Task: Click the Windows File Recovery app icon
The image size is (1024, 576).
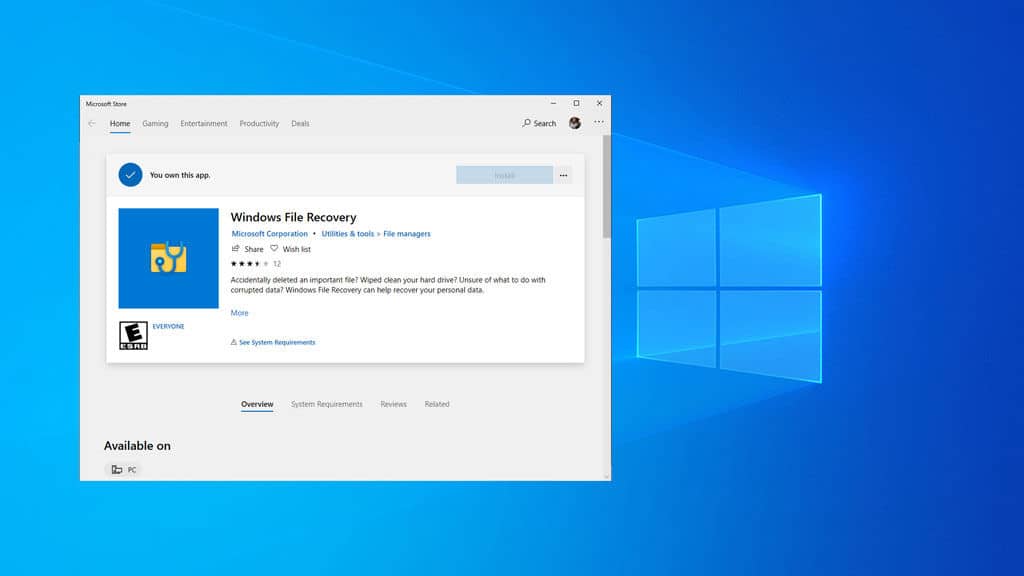Action: point(168,258)
